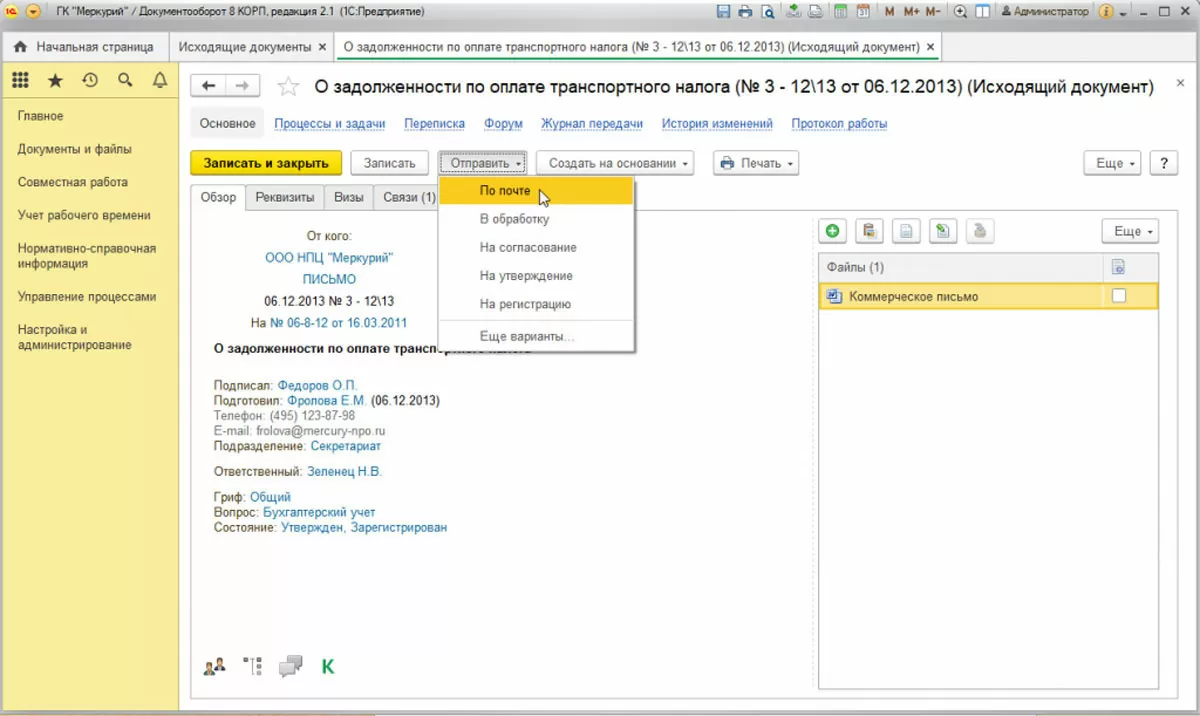
Task: Open 1C main menu dropdown at top left
Action: [x=32, y=12]
